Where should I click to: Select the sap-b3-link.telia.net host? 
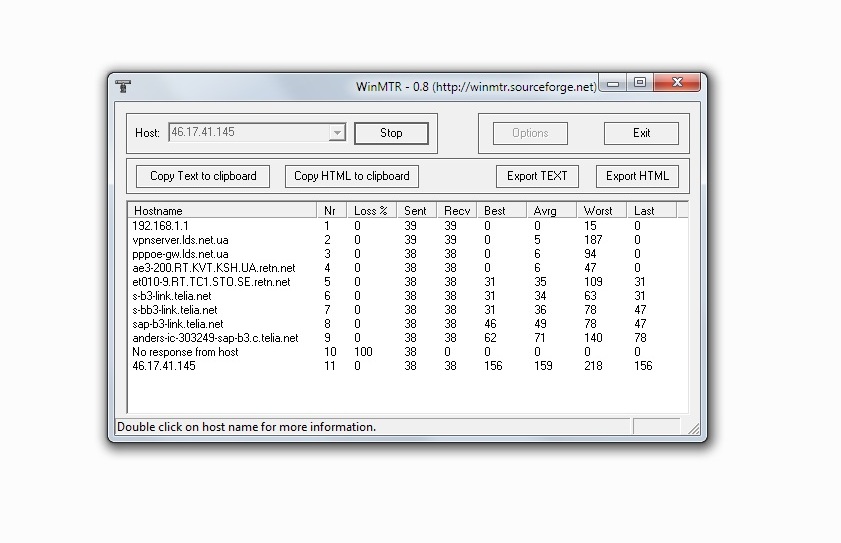(178, 324)
